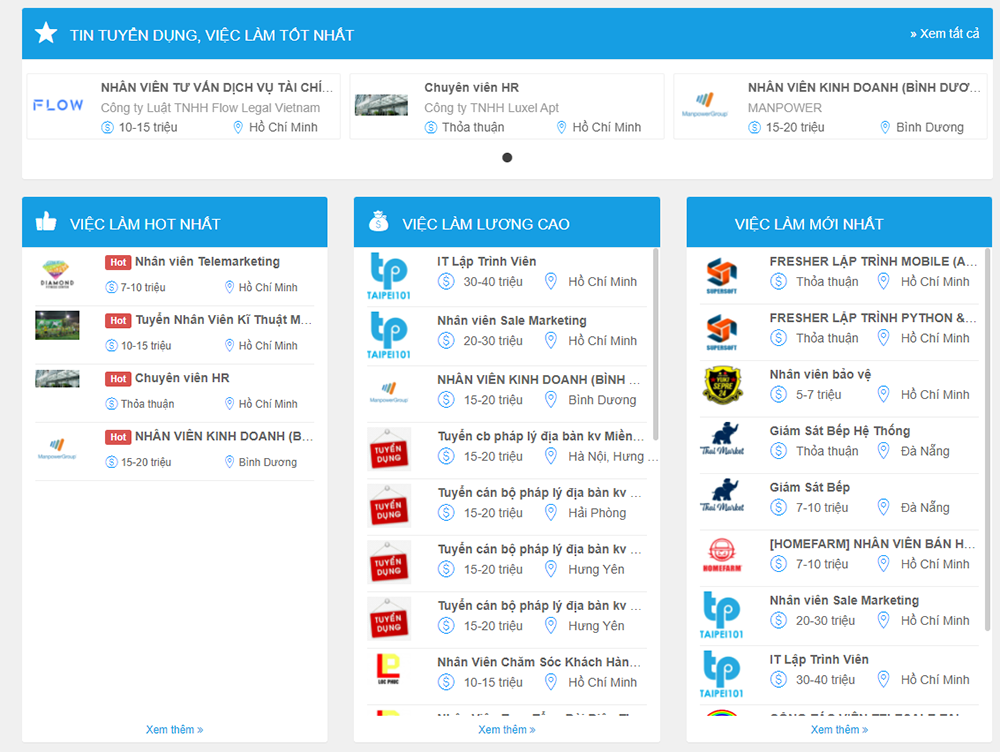Image resolution: width=1000 pixels, height=752 pixels.
Task: Click Taipei101 logo beside IT Lập Trình Viên high salary
Action: point(389,277)
